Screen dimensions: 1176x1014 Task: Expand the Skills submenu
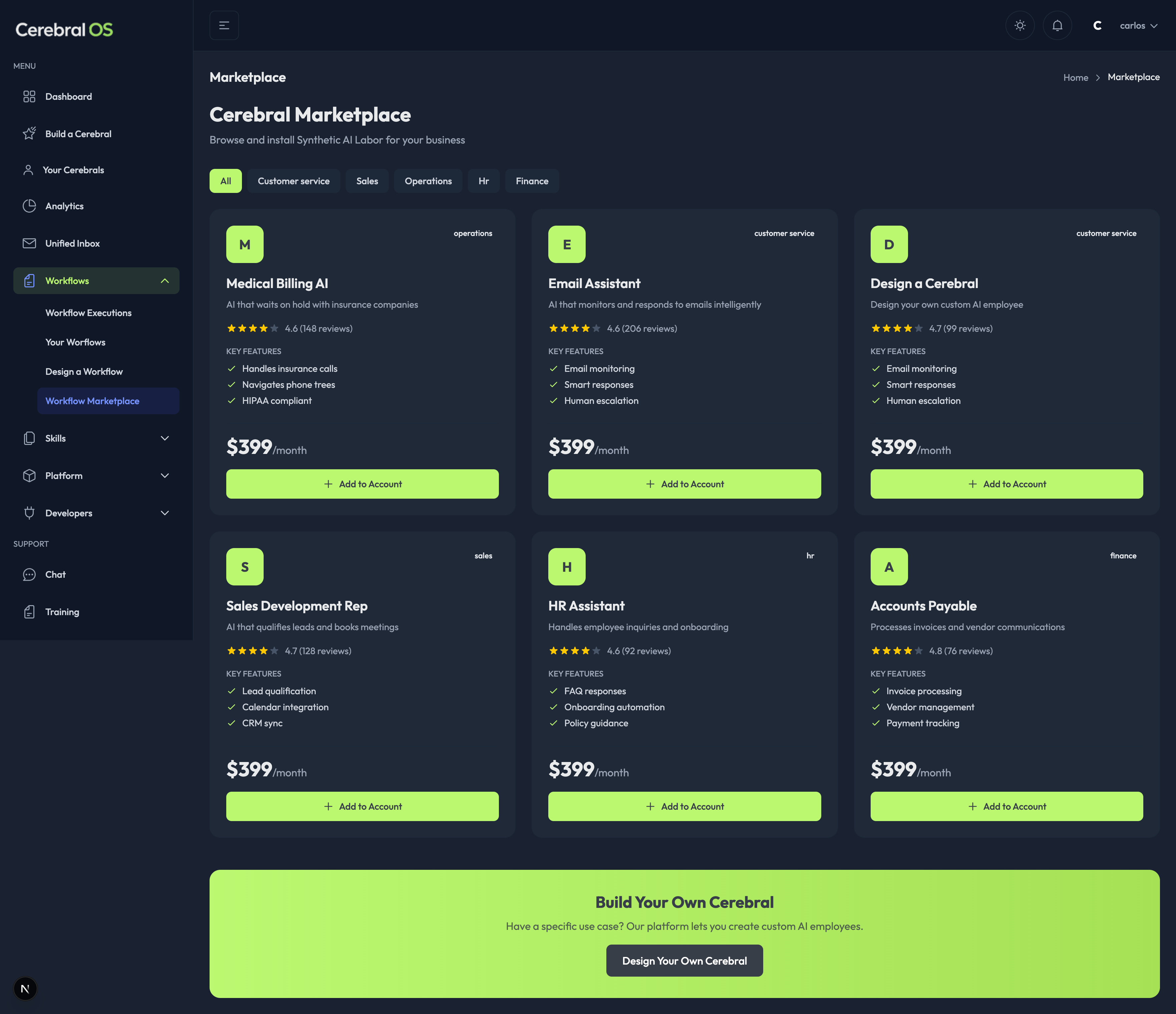point(165,438)
